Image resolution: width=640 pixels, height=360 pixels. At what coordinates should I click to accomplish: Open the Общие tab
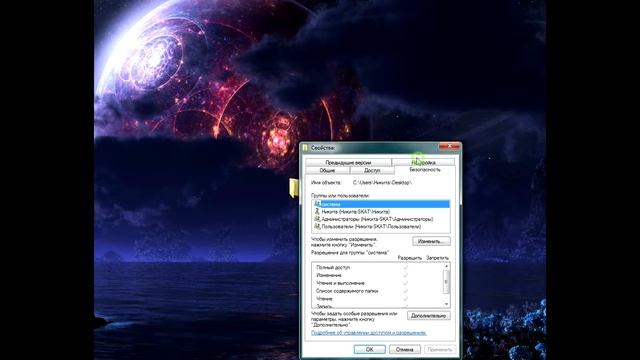pyautogui.click(x=327, y=170)
